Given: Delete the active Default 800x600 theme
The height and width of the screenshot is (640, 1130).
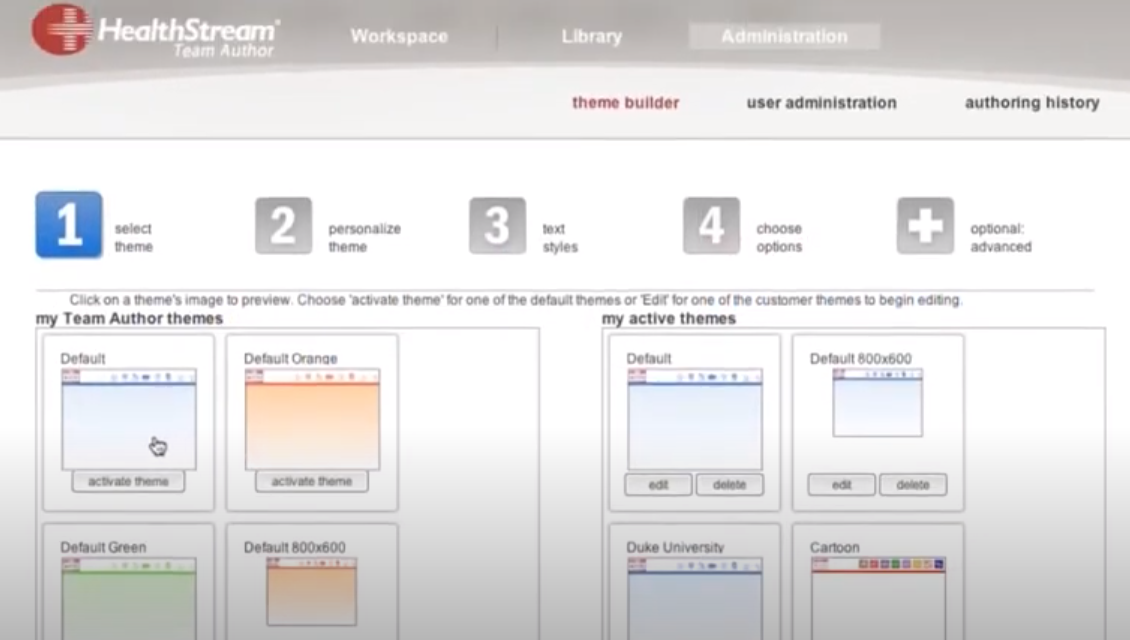Looking at the screenshot, I should pyautogui.click(x=912, y=485).
